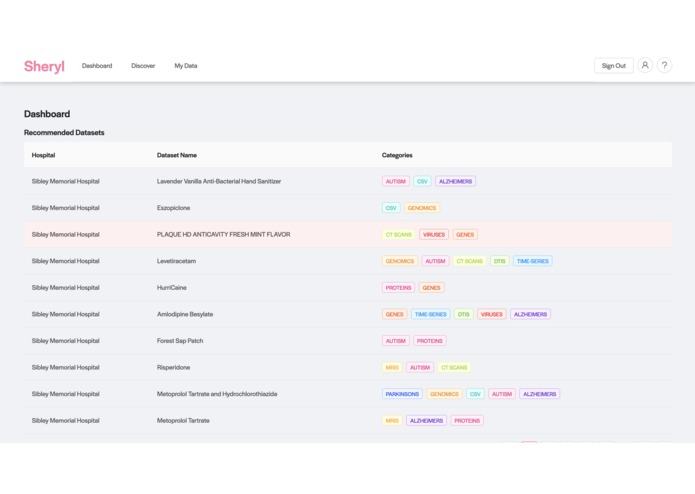Open the Discover nav item

(x=143, y=66)
